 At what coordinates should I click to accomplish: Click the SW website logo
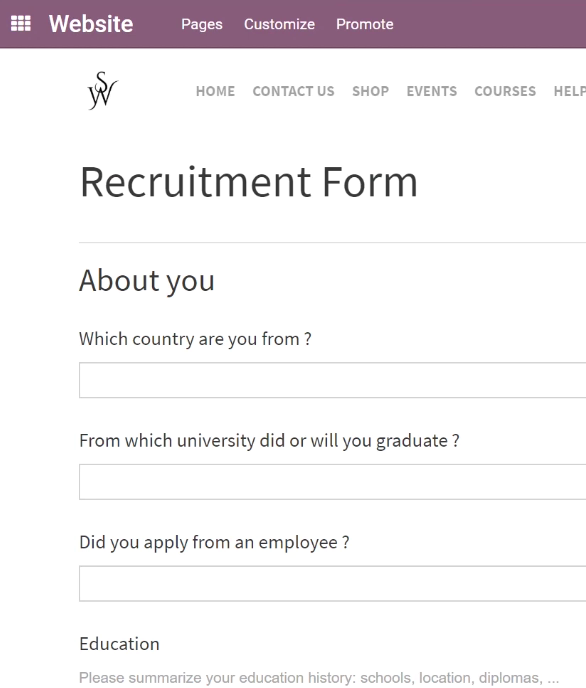point(103,90)
